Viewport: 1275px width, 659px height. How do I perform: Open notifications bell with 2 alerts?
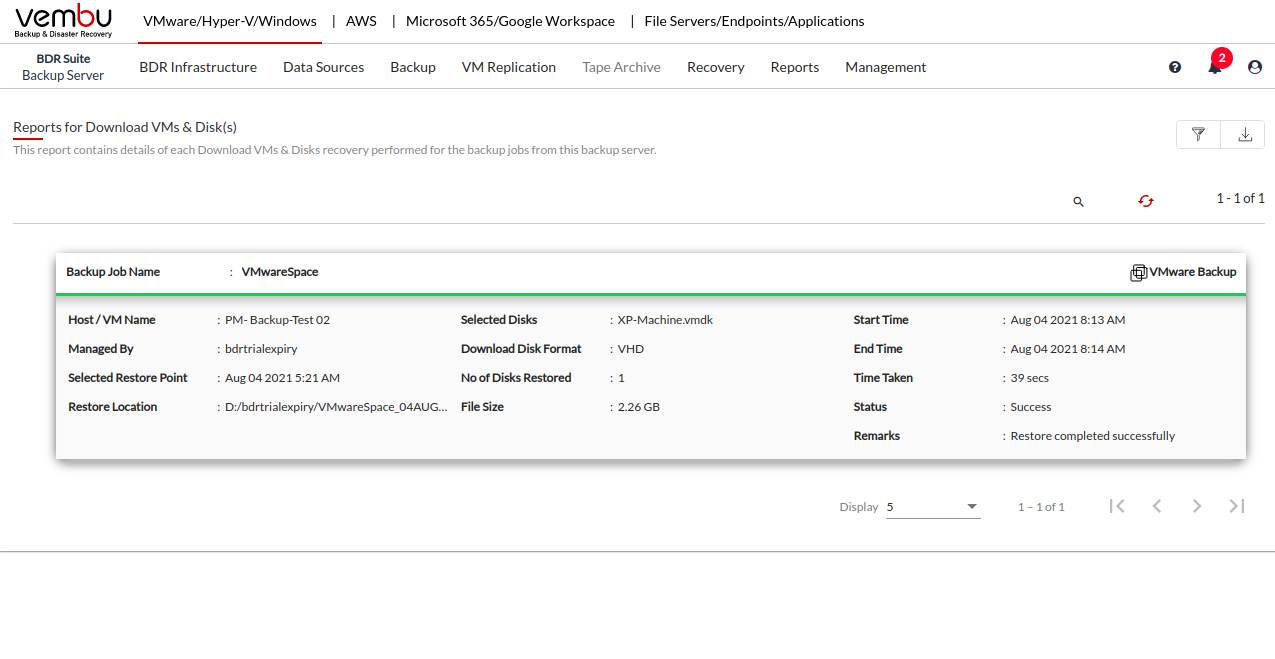point(1215,67)
